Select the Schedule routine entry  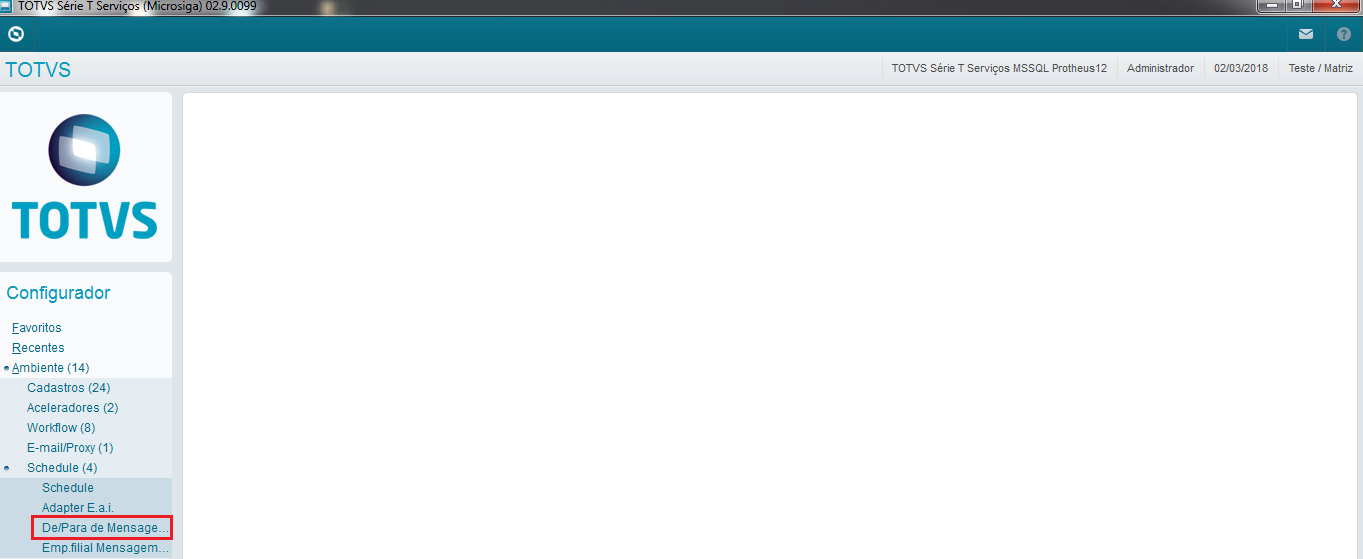coord(68,488)
